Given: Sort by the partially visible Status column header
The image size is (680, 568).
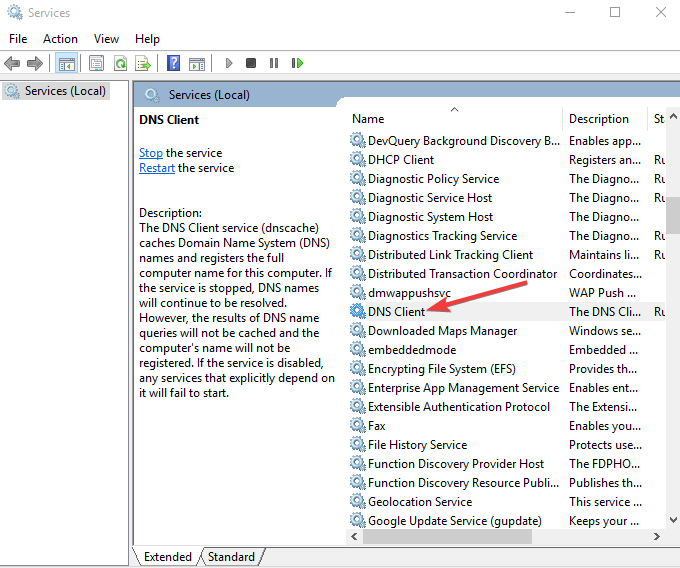Looking at the screenshot, I should [x=657, y=119].
